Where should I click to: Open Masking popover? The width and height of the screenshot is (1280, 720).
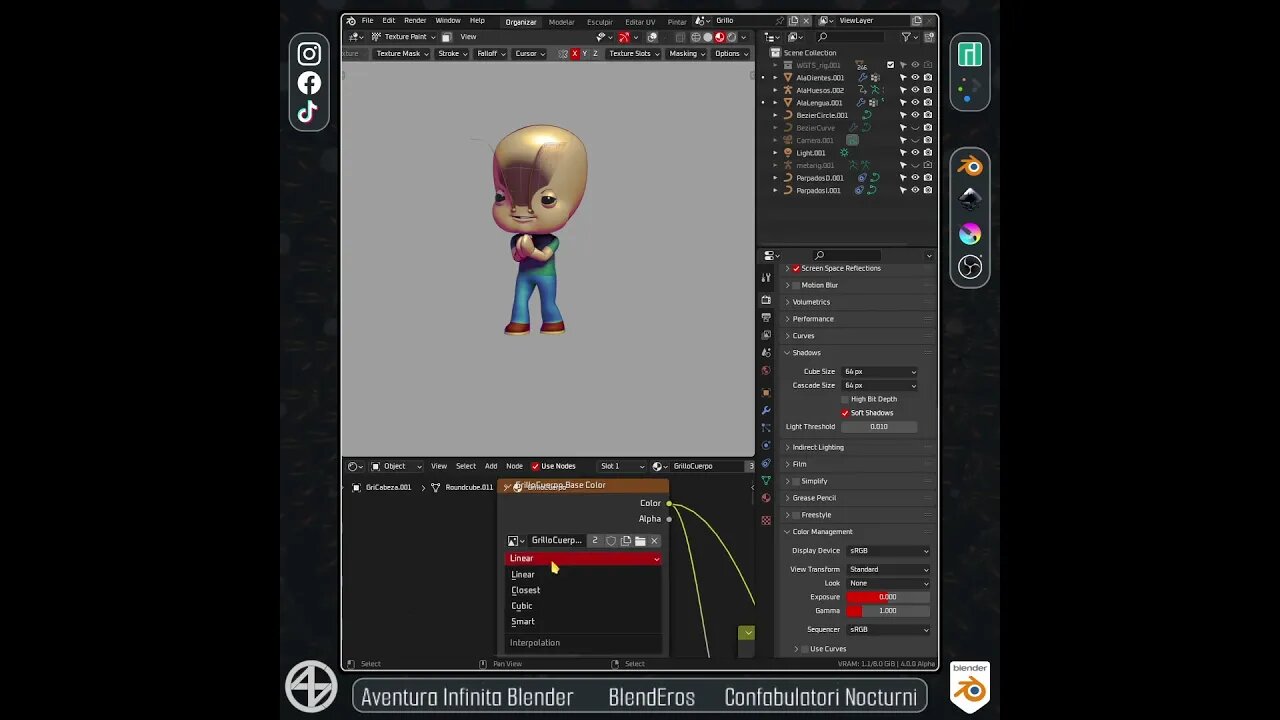[x=686, y=54]
